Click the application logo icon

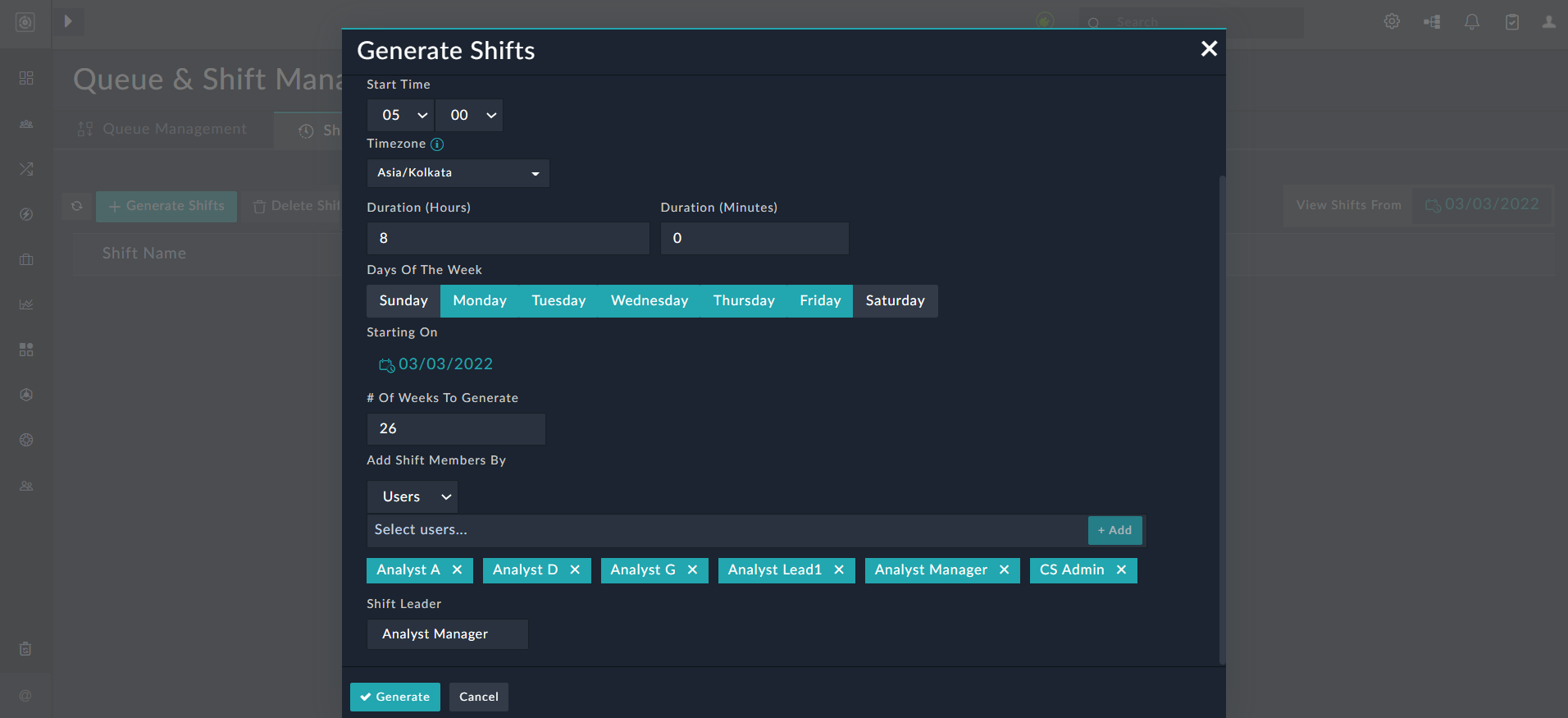pyautogui.click(x=25, y=22)
